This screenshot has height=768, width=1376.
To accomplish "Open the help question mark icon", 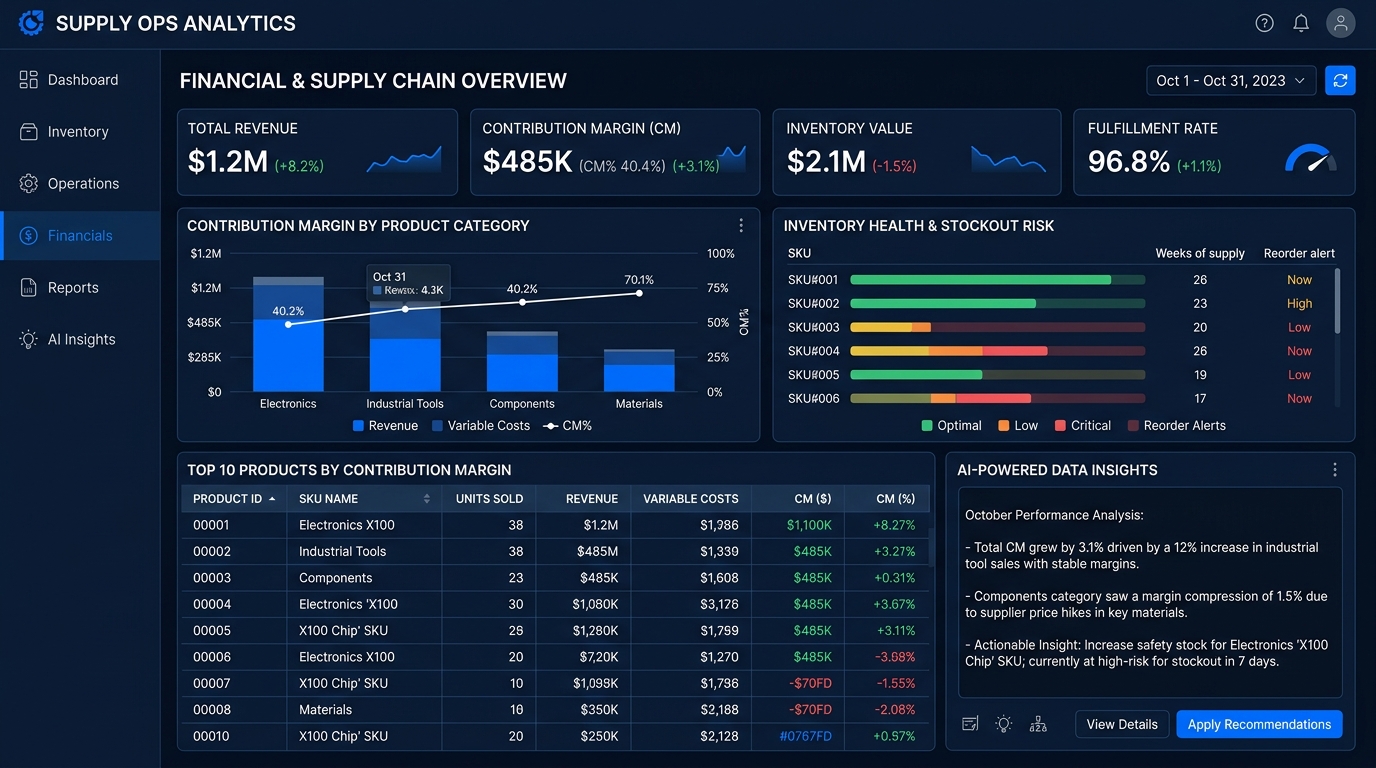I will 1264,23.
